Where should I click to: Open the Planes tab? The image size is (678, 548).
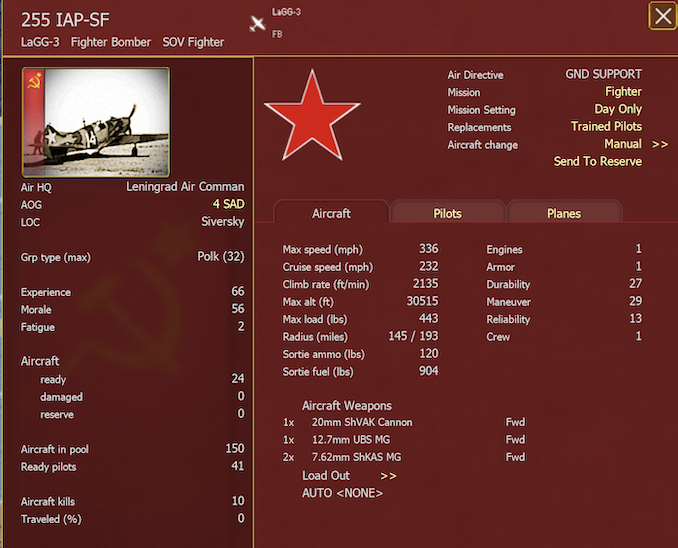tap(564, 213)
